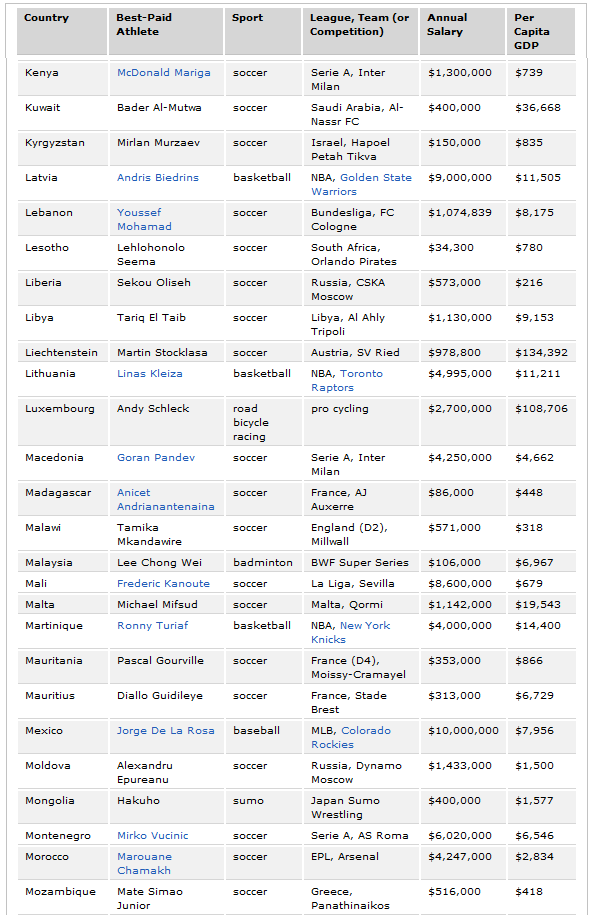Open the Ronny Turiaf link
591x915 pixels.
click(x=152, y=626)
